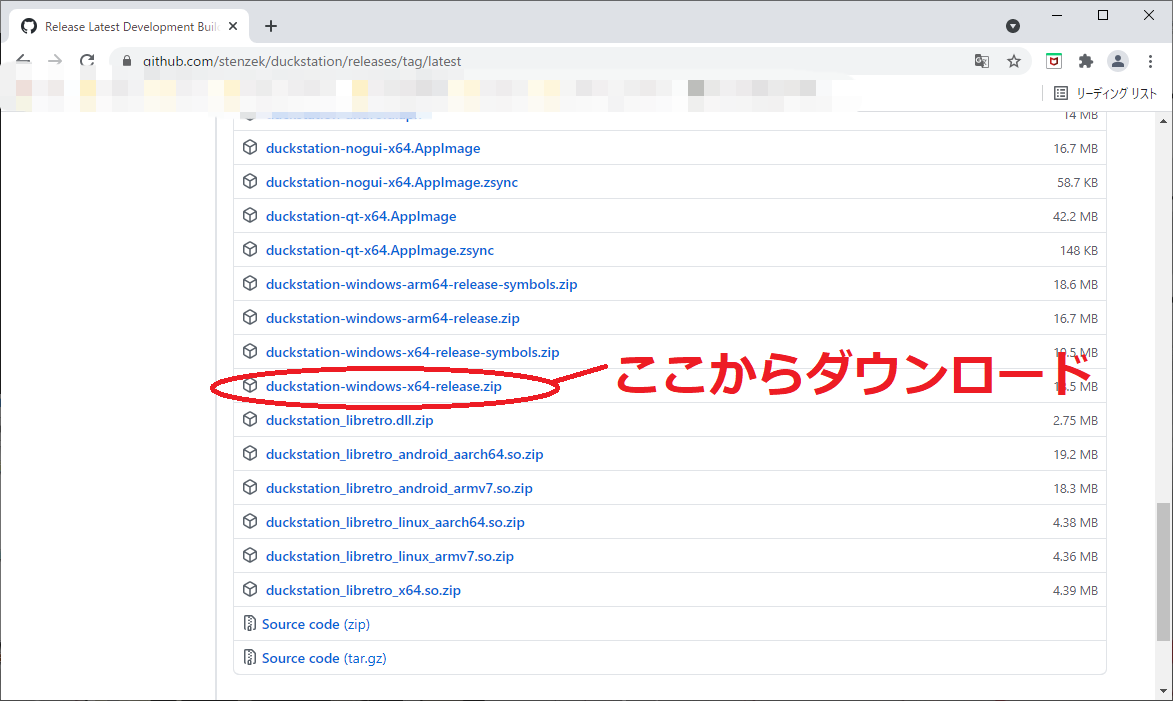Viewport: 1173px width, 701px height.
Task: Download duckstation_libretro_android_aarch64.so.zip
Action: tap(404, 454)
